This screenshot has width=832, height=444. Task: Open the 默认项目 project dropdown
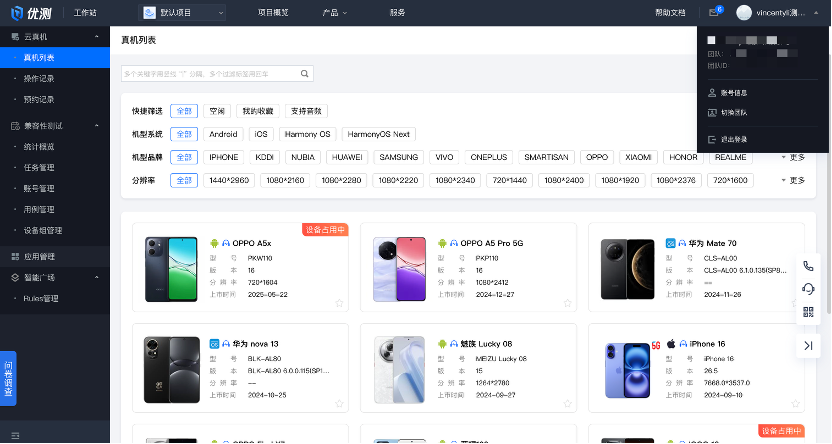[182, 13]
